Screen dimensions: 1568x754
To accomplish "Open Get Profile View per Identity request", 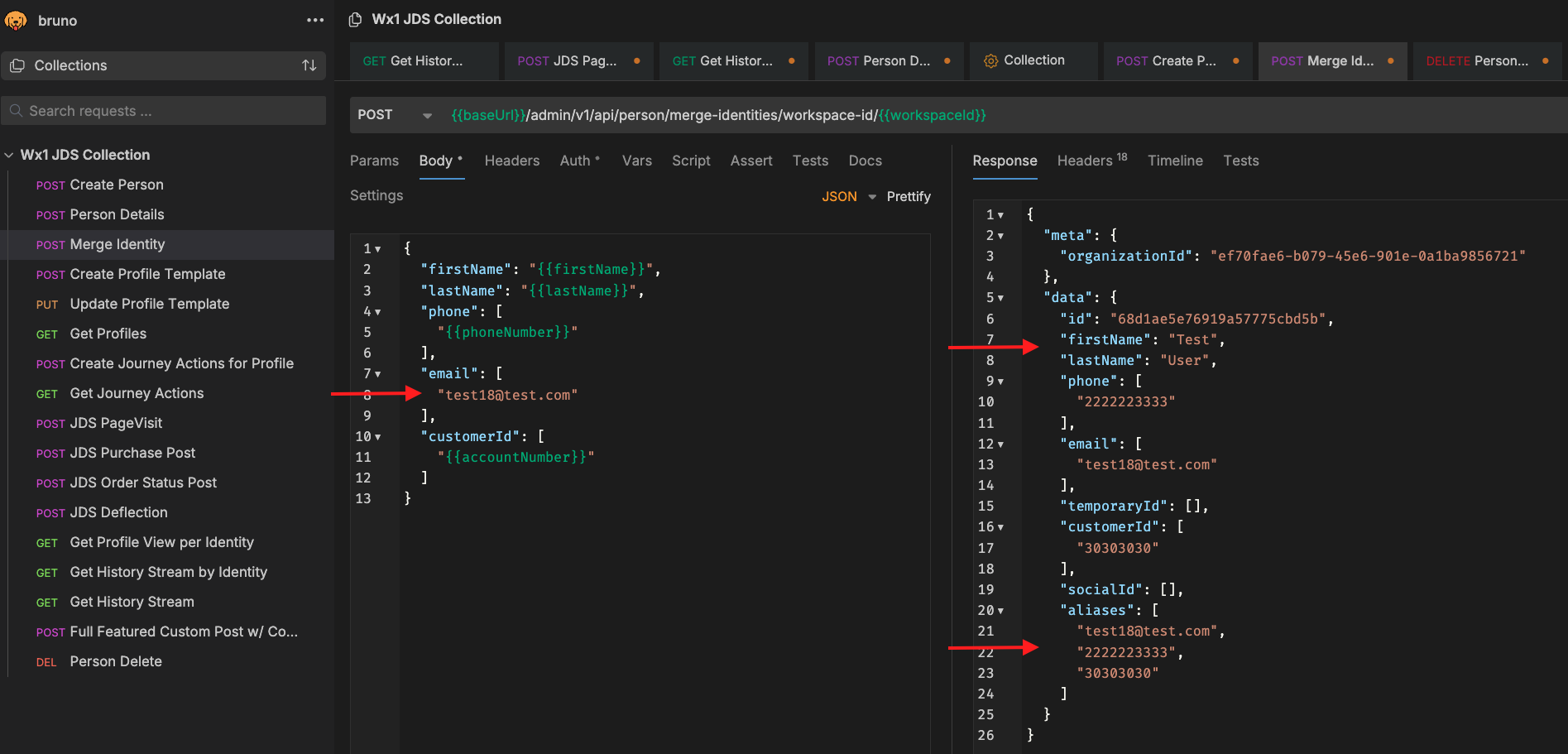I will [168, 542].
